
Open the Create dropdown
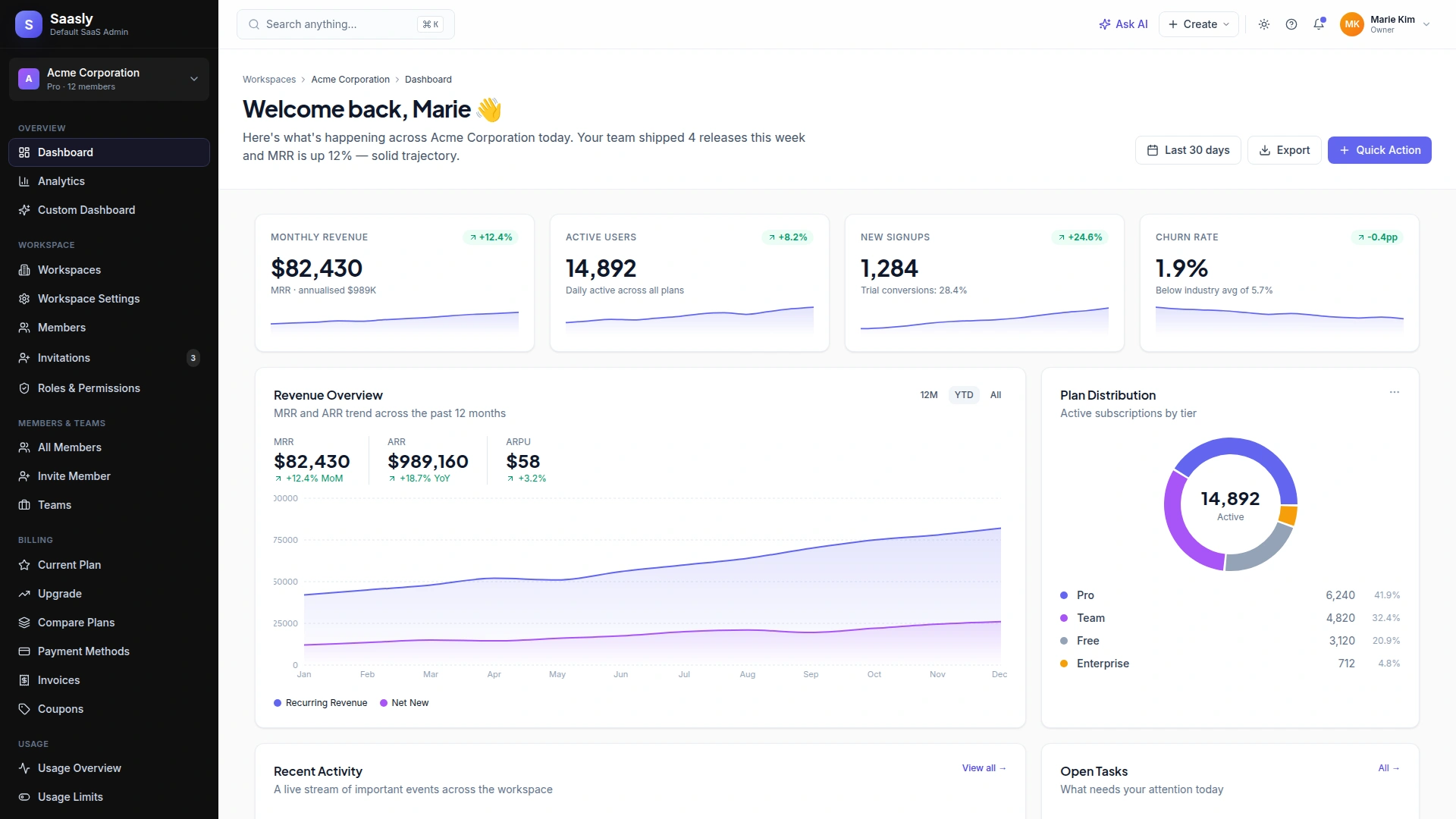pos(1198,24)
